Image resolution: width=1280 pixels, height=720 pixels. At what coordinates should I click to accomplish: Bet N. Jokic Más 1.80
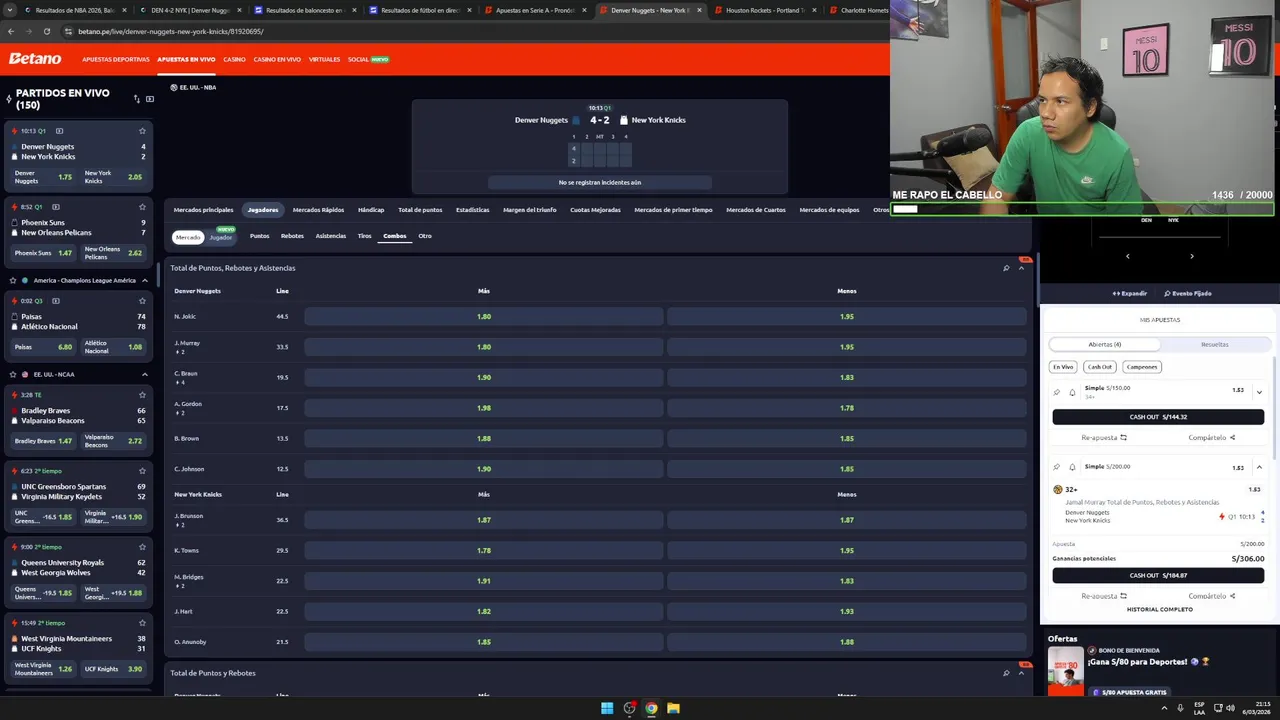point(484,316)
